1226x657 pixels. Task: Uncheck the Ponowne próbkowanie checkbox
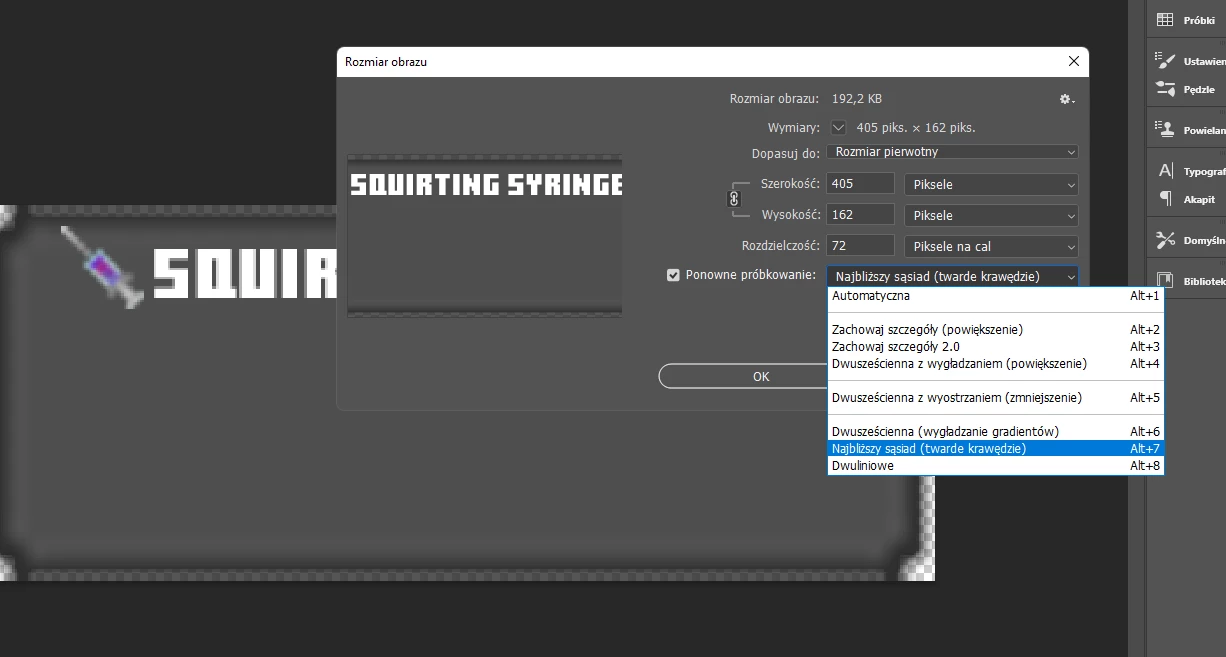click(x=673, y=275)
